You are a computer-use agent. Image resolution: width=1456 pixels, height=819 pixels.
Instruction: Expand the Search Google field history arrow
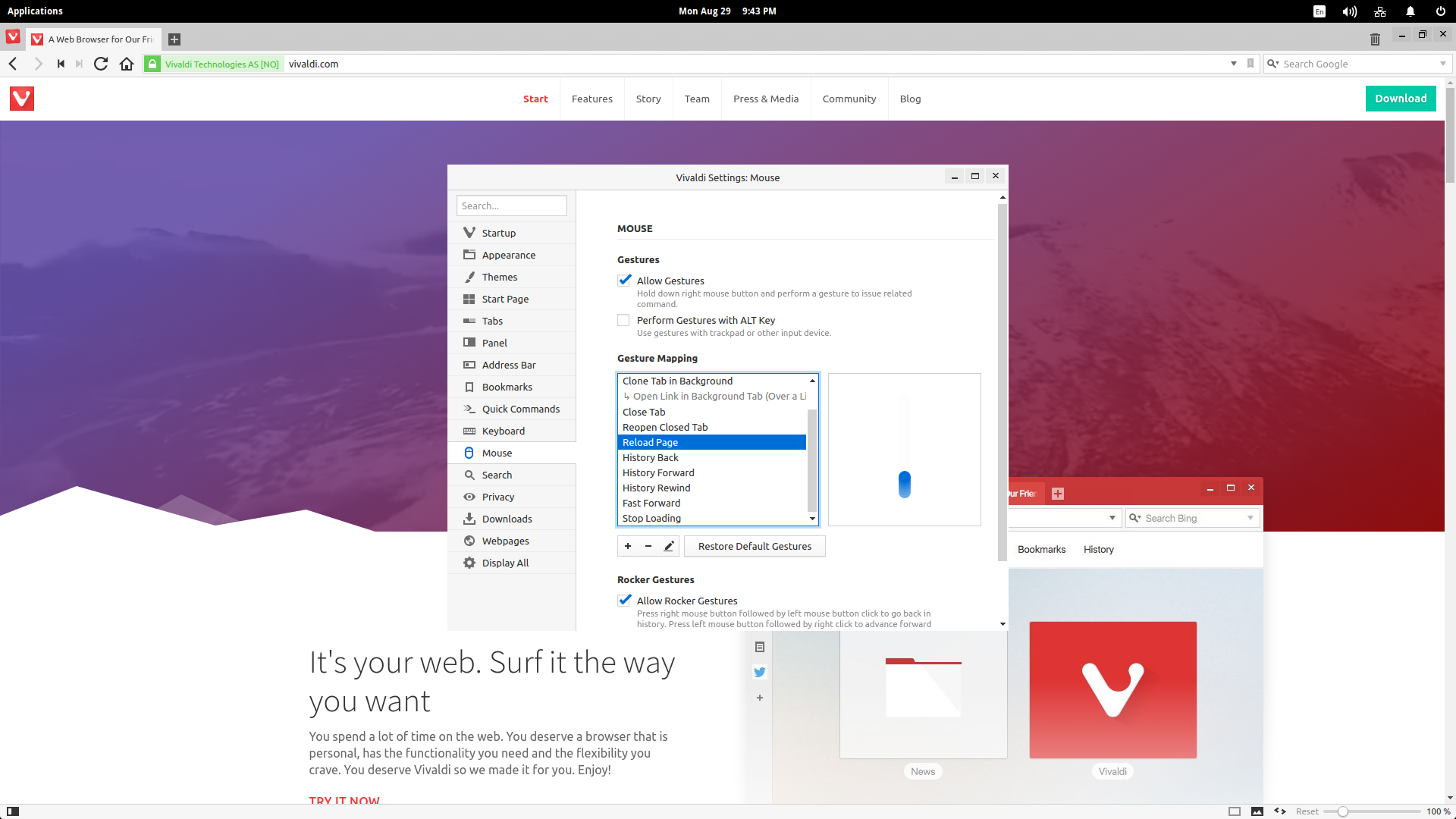point(1443,64)
